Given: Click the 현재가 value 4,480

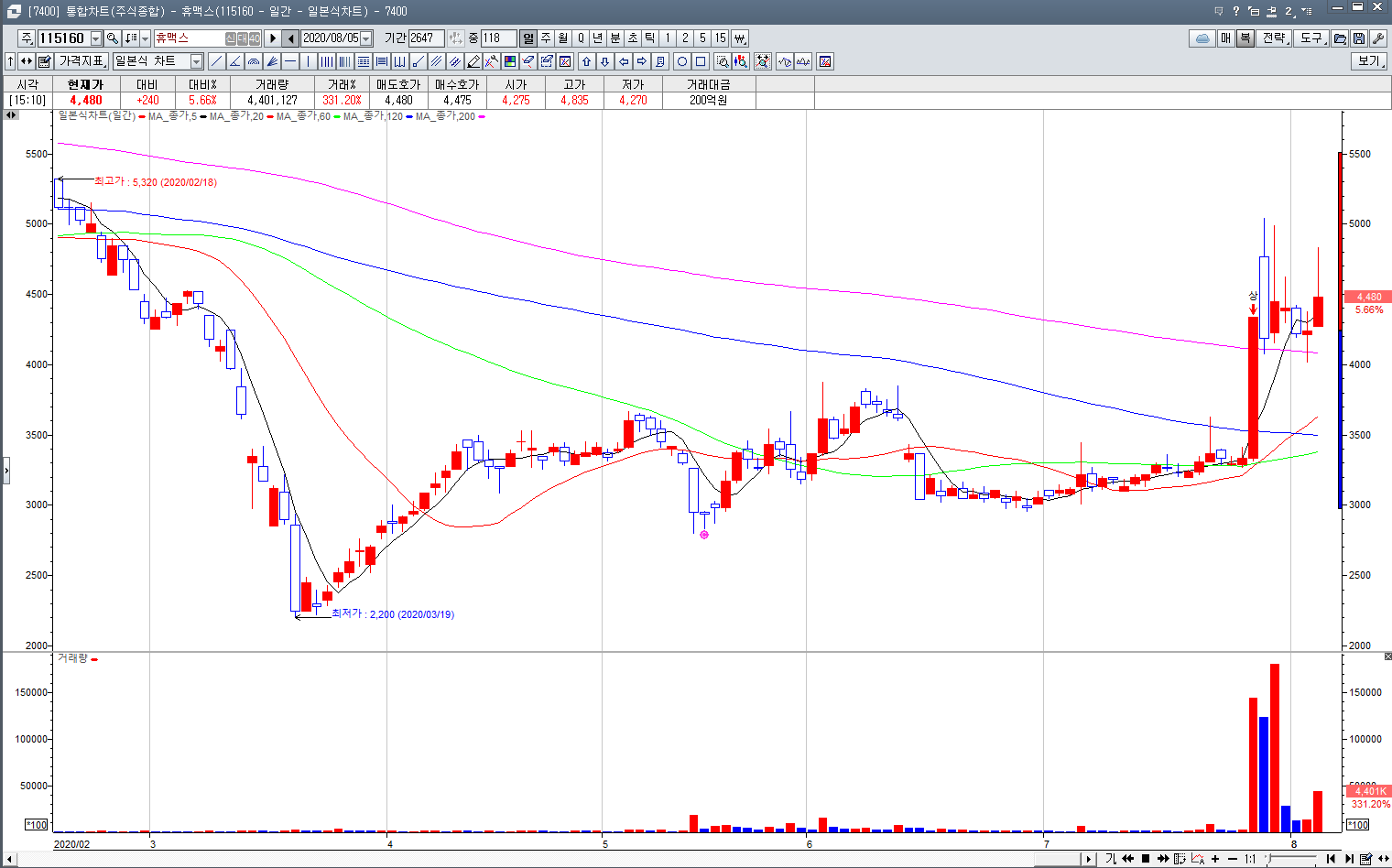Looking at the screenshot, I should click(86, 100).
